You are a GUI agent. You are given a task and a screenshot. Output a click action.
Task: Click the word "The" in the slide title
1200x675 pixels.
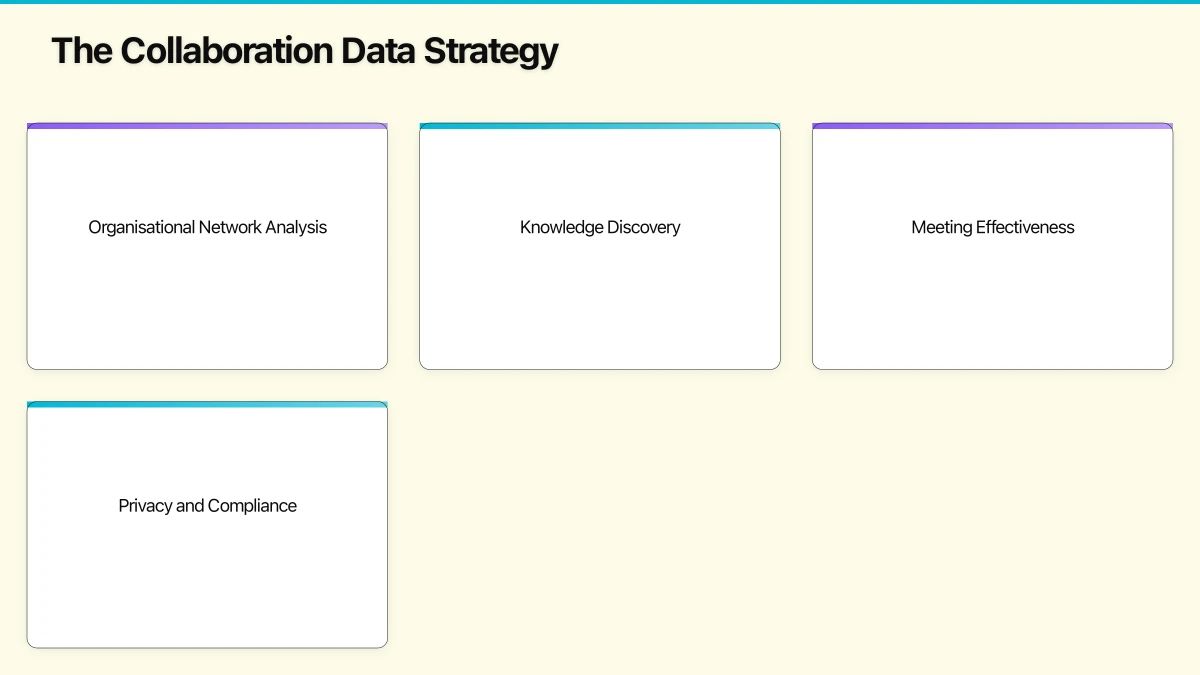81,51
